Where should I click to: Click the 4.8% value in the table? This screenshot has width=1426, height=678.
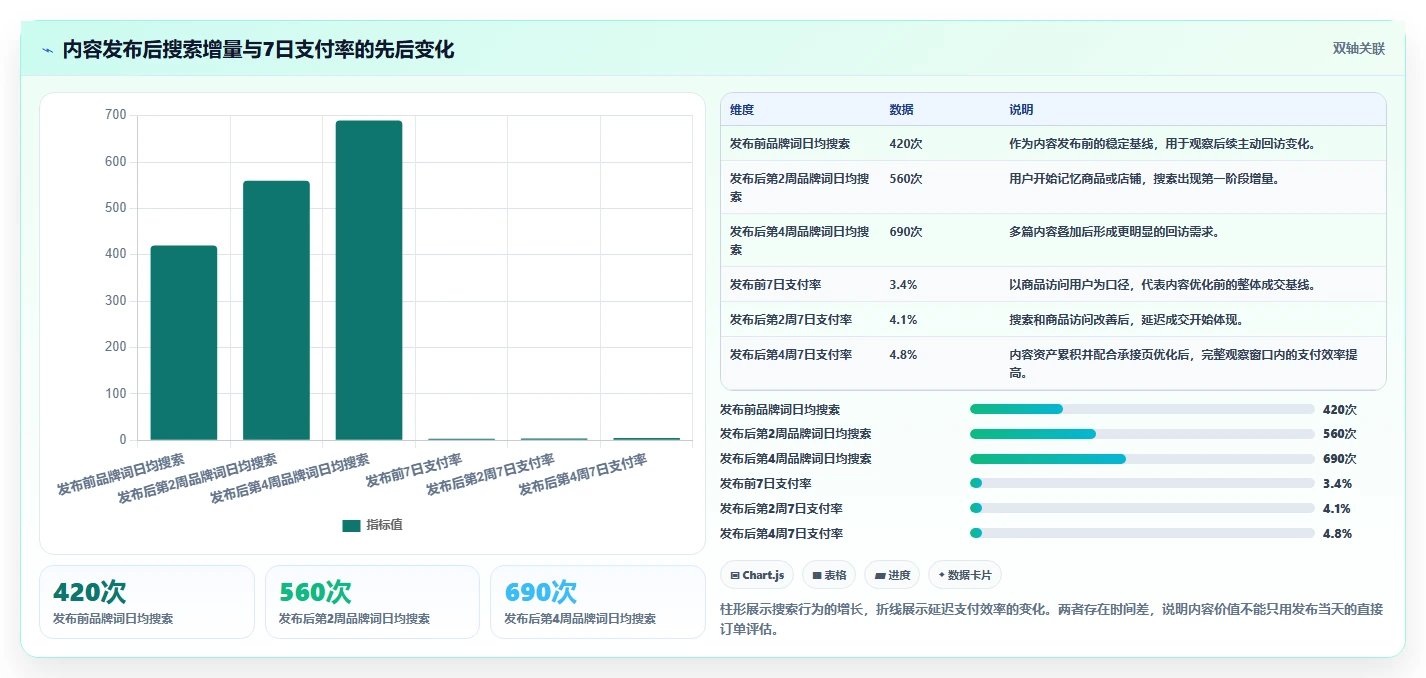tap(903, 355)
